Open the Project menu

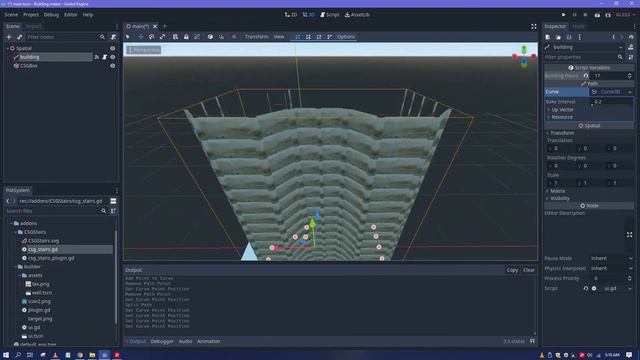tap(31, 15)
